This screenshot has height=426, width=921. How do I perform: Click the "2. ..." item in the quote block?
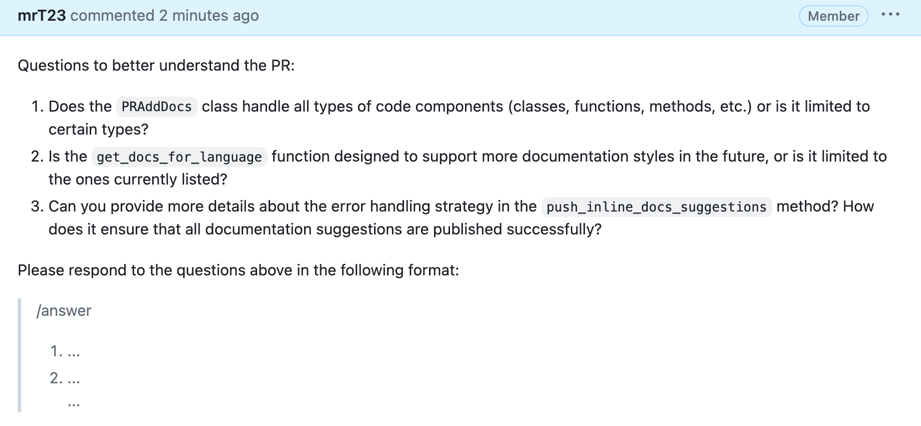click(x=65, y=378)
